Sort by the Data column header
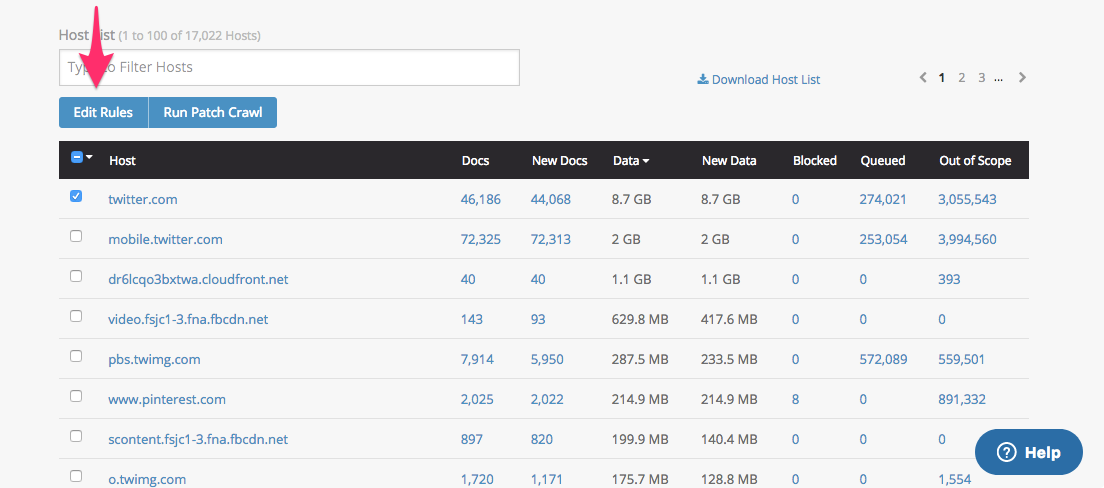 (630, 160)
